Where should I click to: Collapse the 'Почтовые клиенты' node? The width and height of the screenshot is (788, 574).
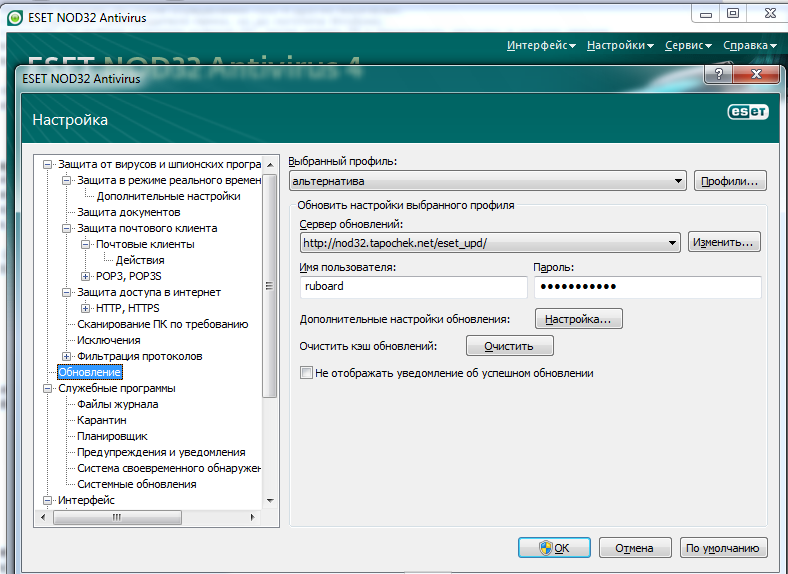point(85,244)
